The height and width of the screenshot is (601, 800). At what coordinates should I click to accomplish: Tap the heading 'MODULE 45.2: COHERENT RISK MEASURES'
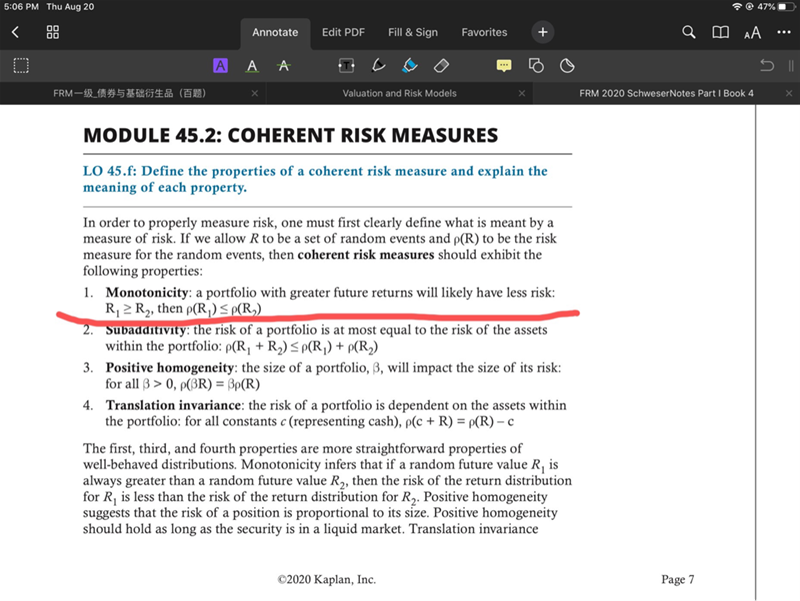290,135
